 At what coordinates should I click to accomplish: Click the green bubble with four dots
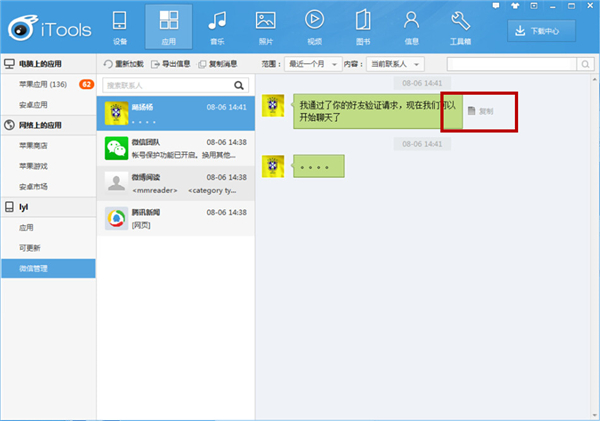(318, 166)
